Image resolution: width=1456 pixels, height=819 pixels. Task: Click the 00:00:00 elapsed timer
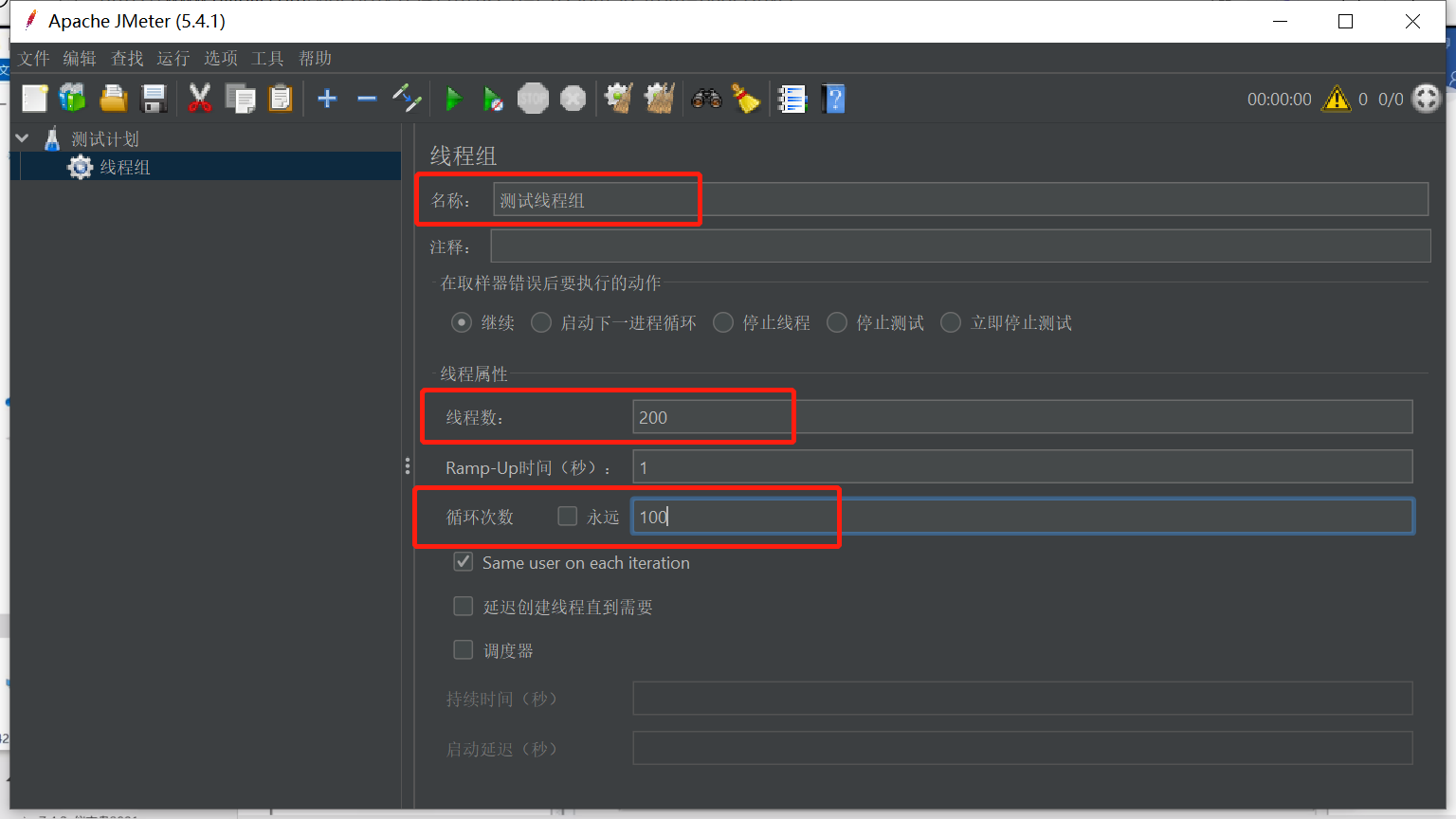[1280, 100]
